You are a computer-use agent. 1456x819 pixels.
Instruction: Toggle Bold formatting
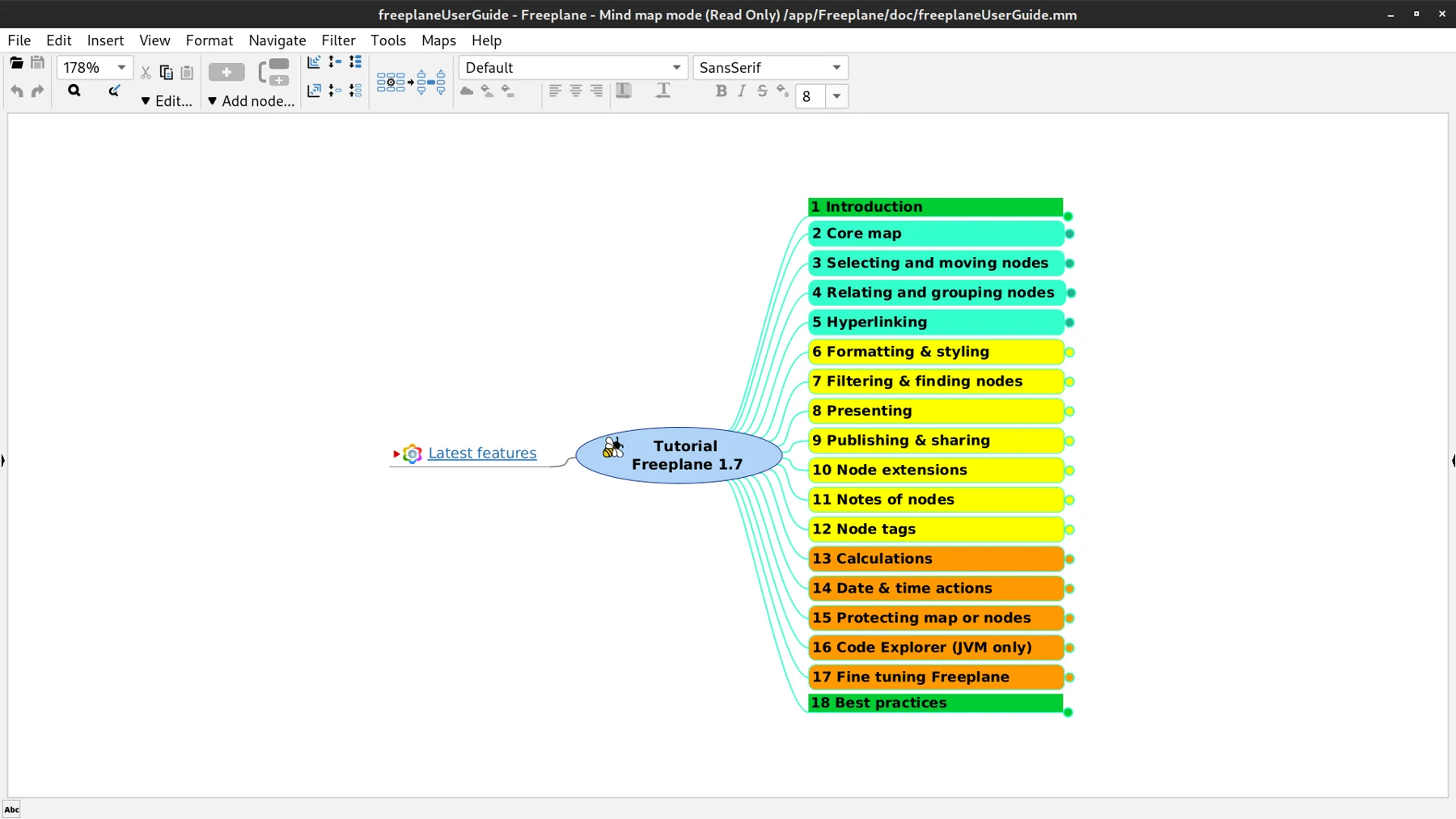(x=721, y=91)
